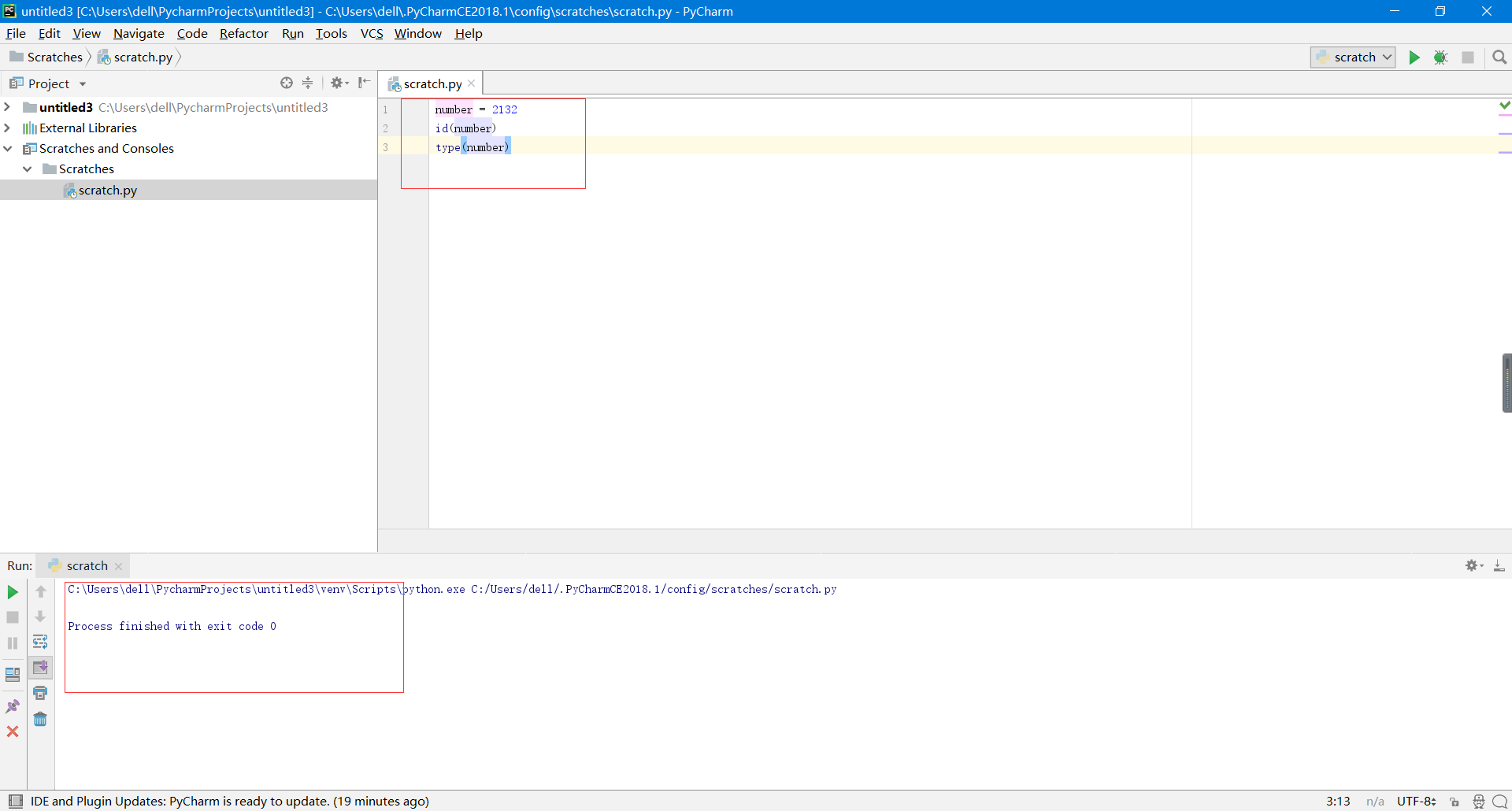This screenshot has width=1512, height=811.
Task: Stop process icon in Run panel
Action: click(13, 617)
